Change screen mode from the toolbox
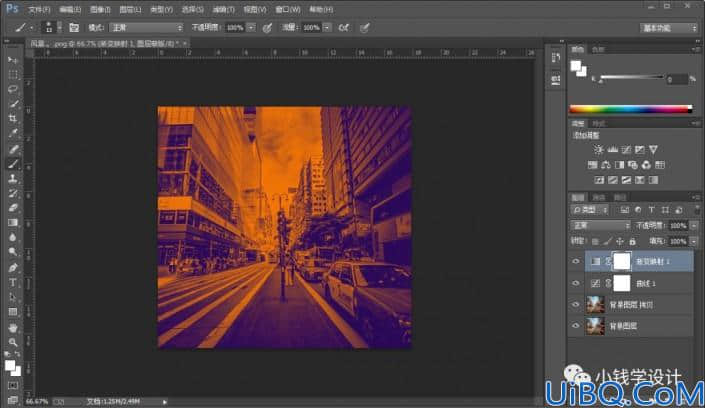 point(13,399)
